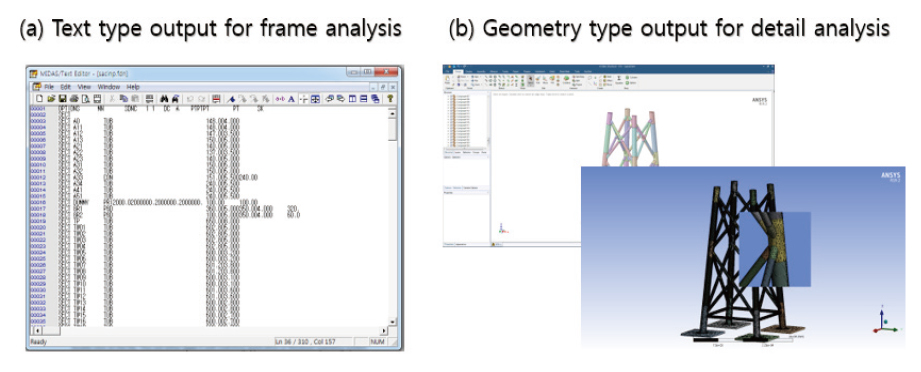Click the tile horizontally window icon
921x372 pixels.
click(364, 99)
